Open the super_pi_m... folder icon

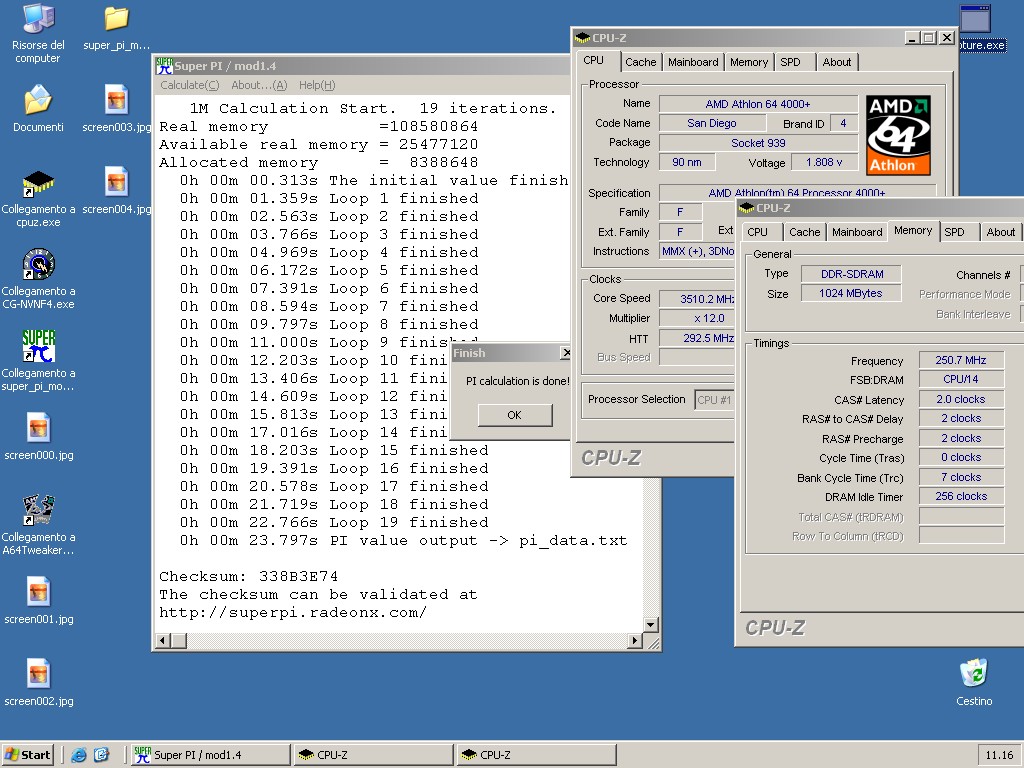[116, 18]
